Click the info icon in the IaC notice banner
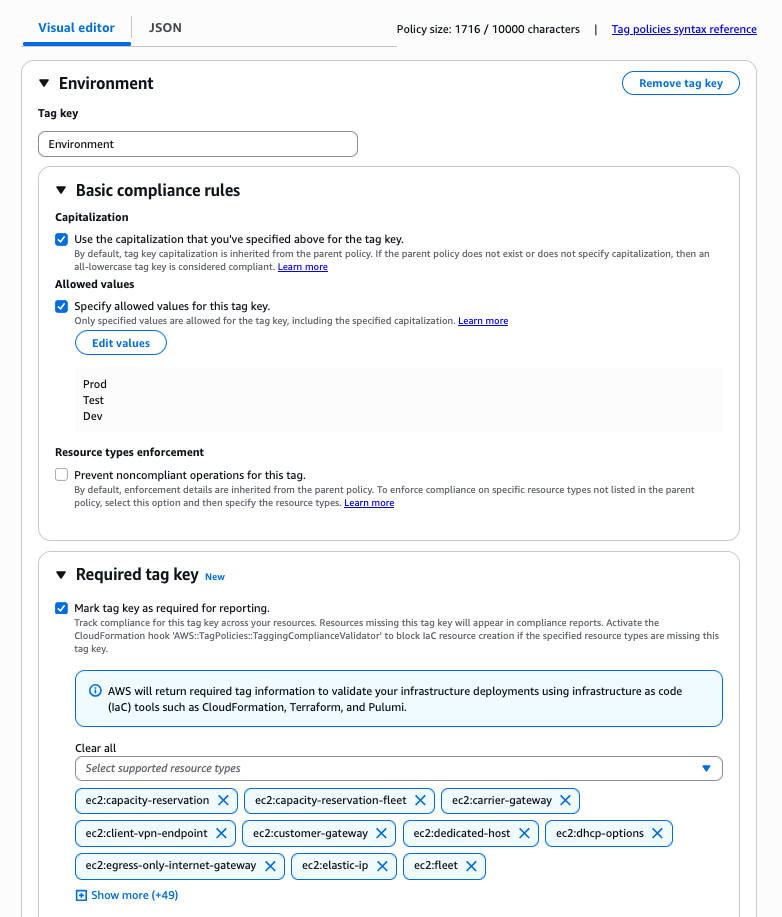Image resolution: width=782 pixels, height=917 pixels. (x=93, y=691)
